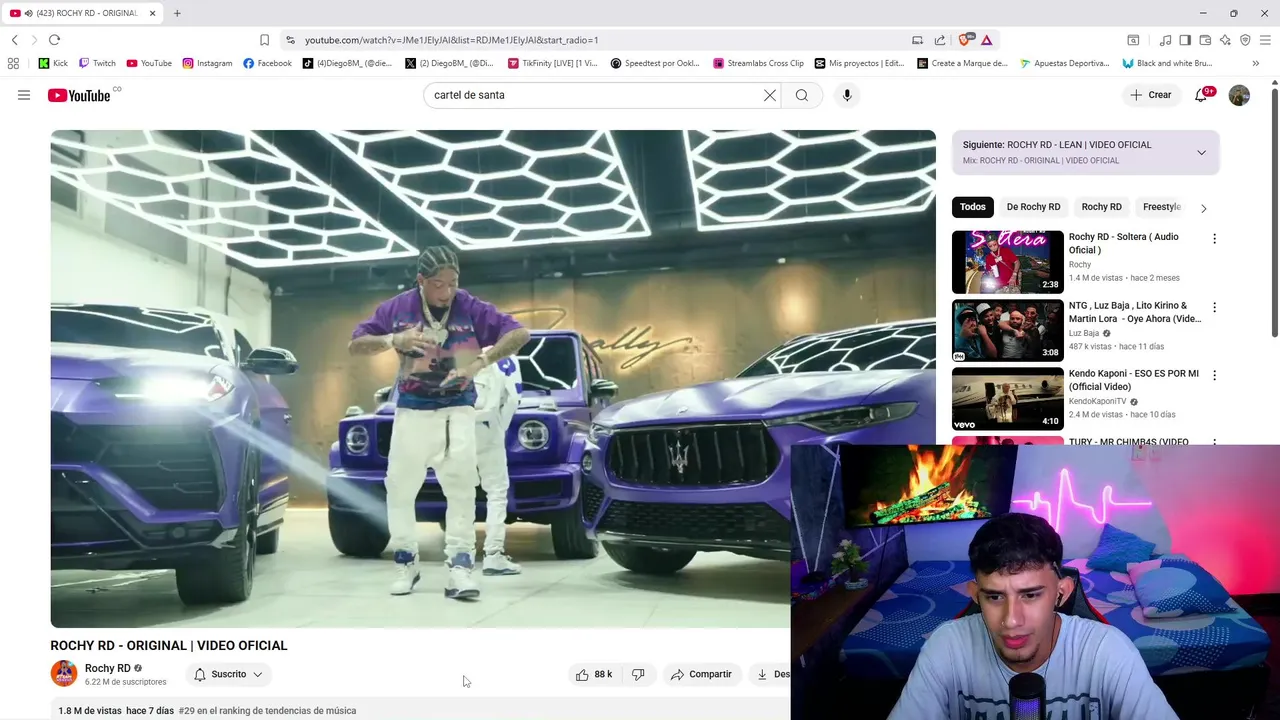
Task: Toggle the browser sidebar panel icon
Action: click(x=1185, y=40)
